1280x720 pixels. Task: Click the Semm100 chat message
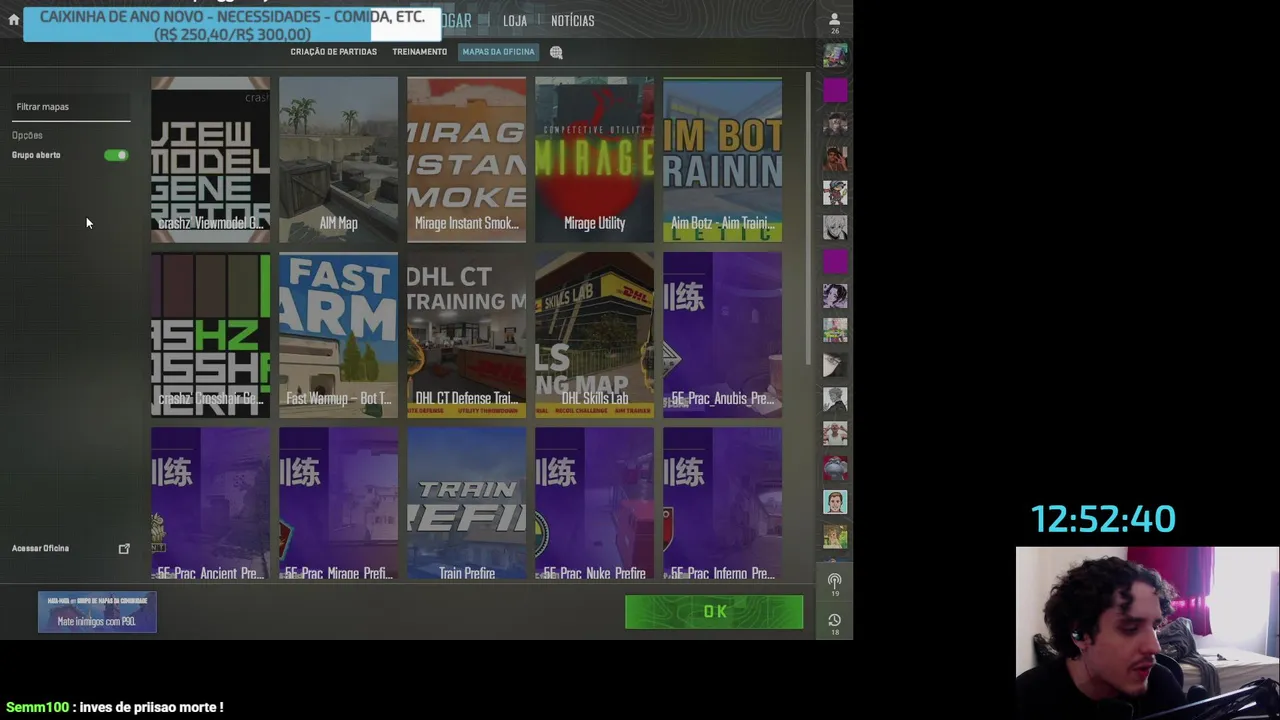114,707
